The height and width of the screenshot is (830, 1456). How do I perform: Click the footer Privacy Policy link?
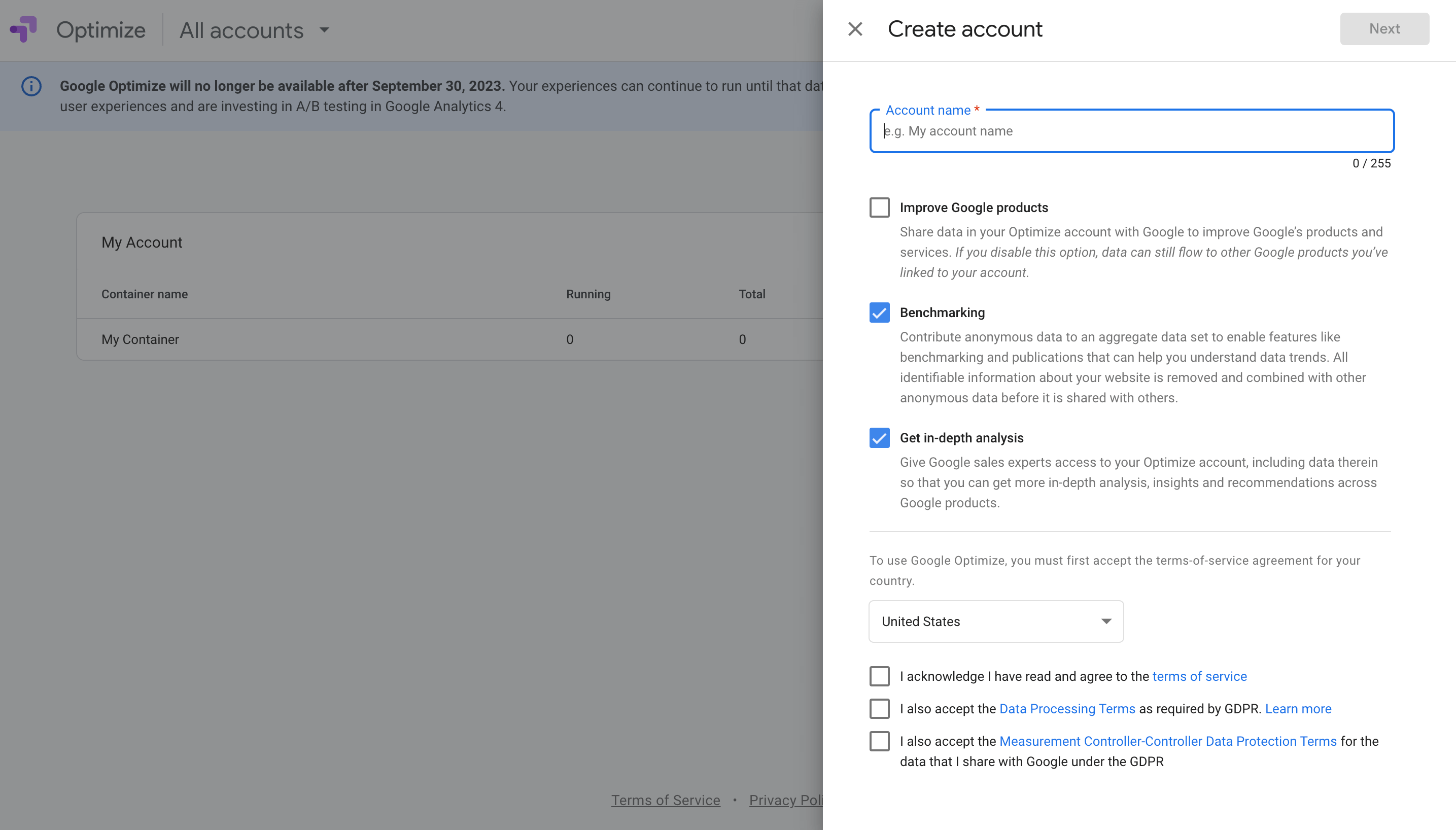[786, 801]
